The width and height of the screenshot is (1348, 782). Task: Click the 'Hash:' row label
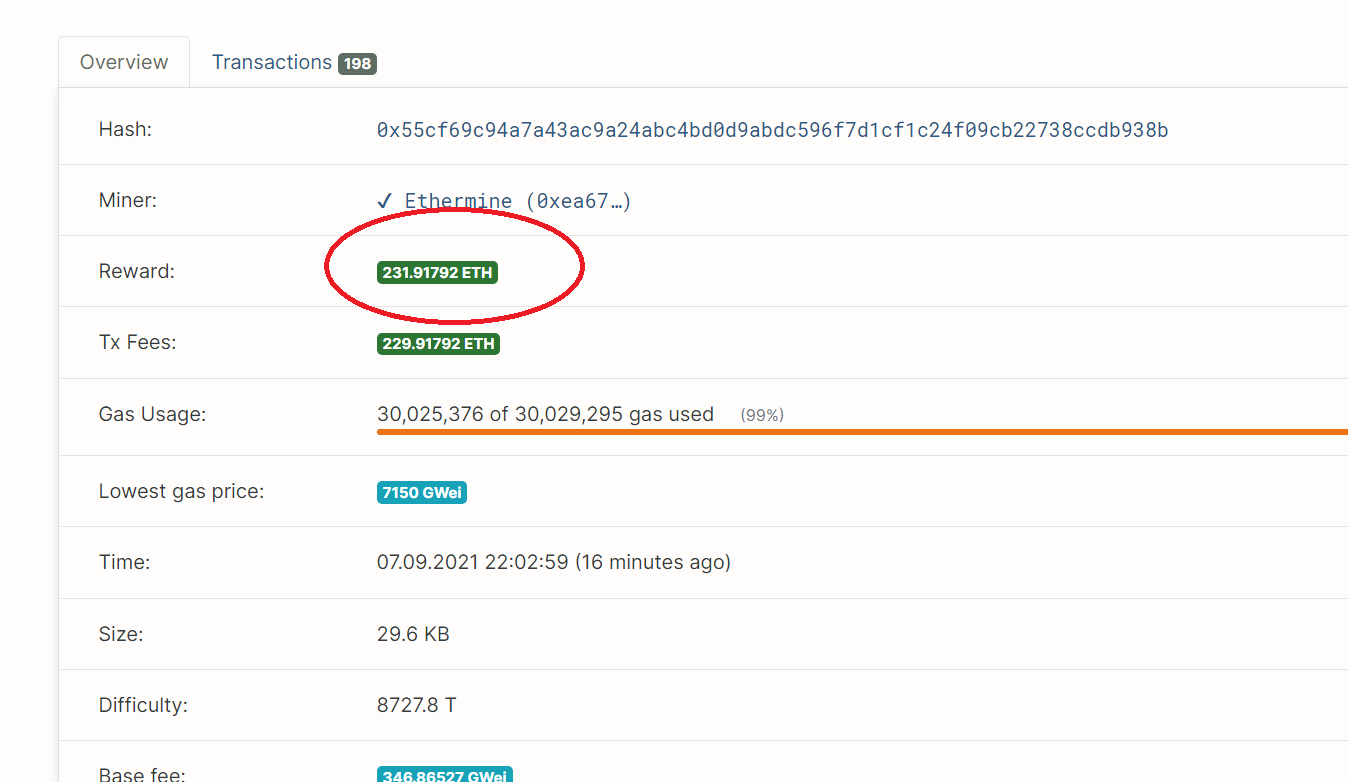coord(125,129)
